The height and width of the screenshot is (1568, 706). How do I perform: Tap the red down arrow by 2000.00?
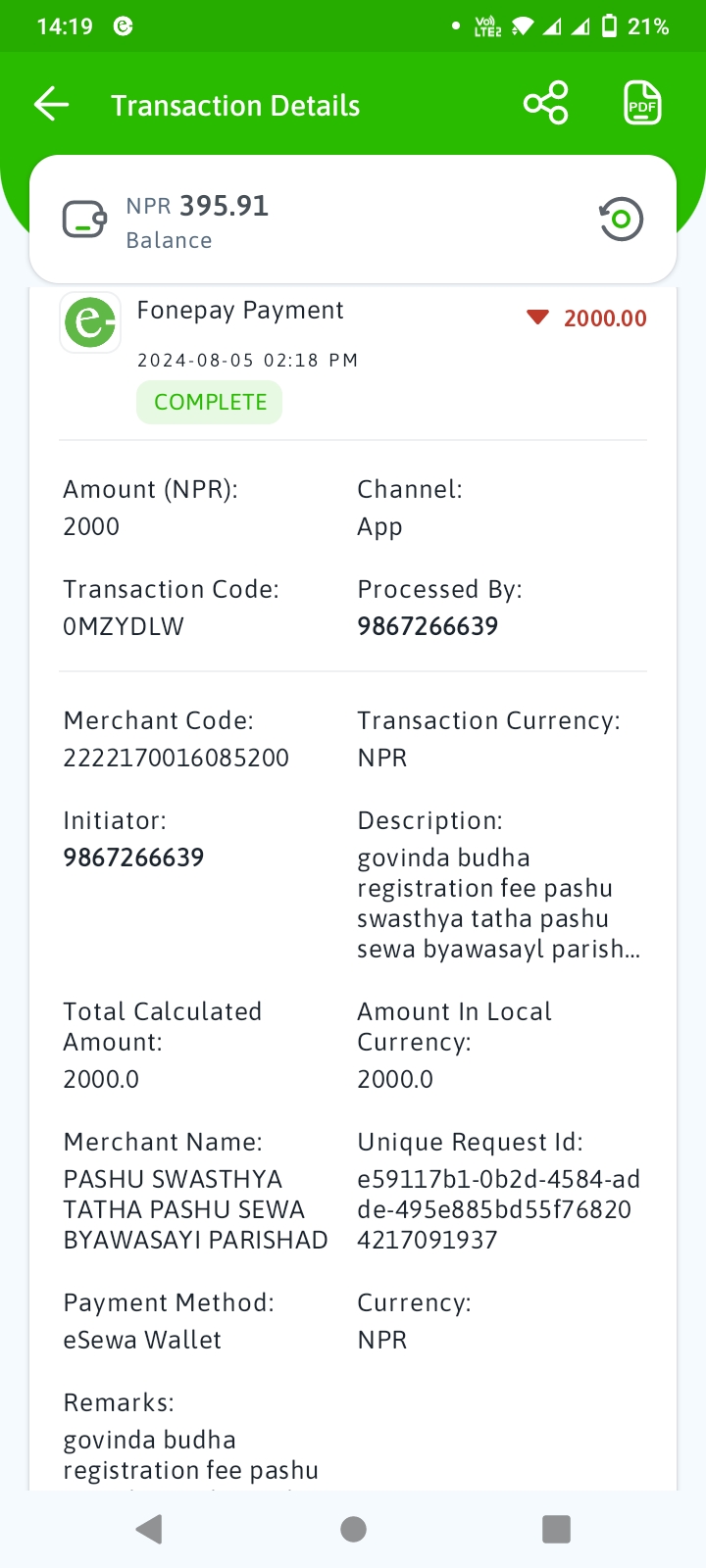(537, 318)
